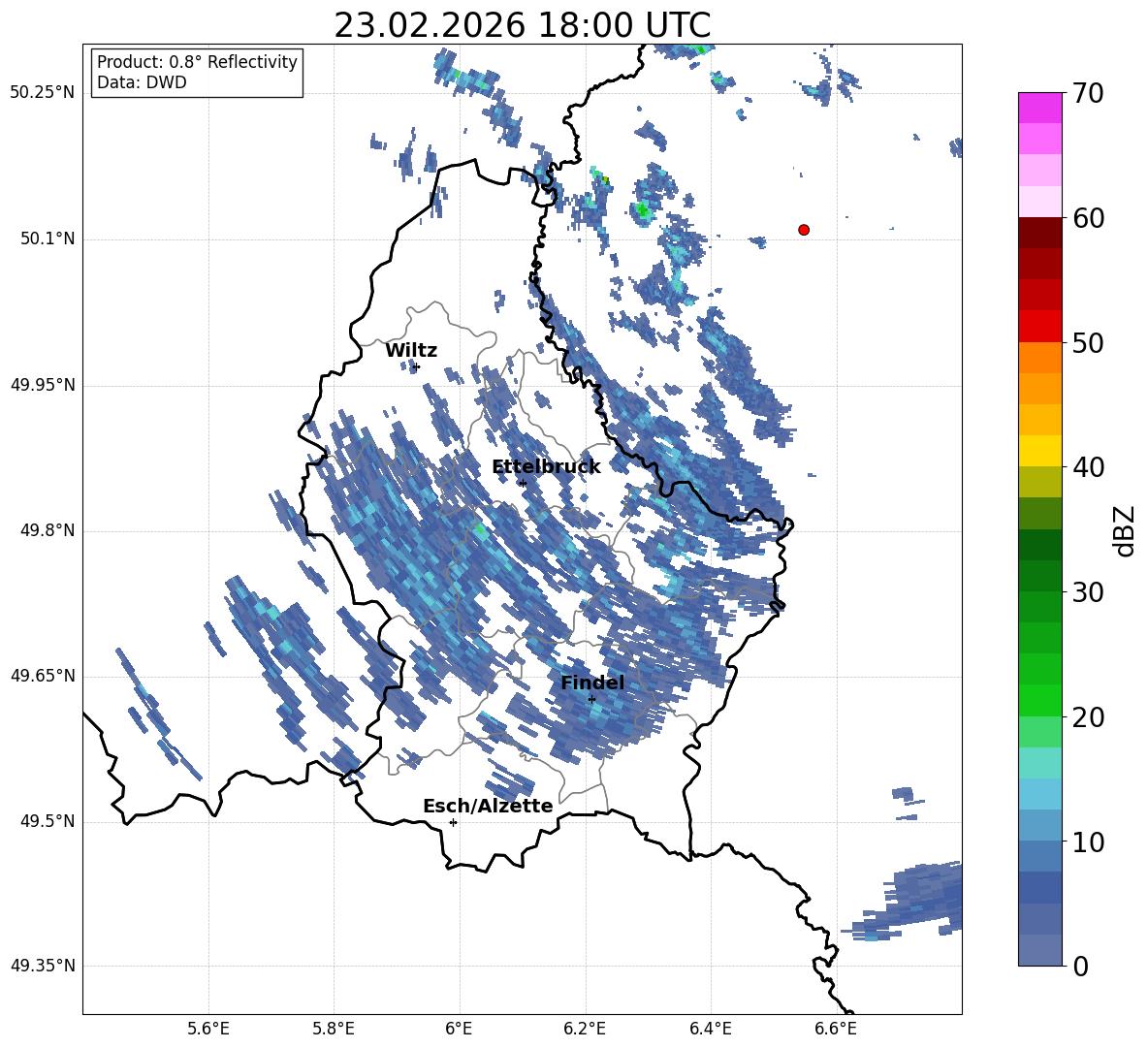Click the green reflectivity cell near 50.1°N
The width and height of the screenshot is (1148, 1048).
[642, 210]
